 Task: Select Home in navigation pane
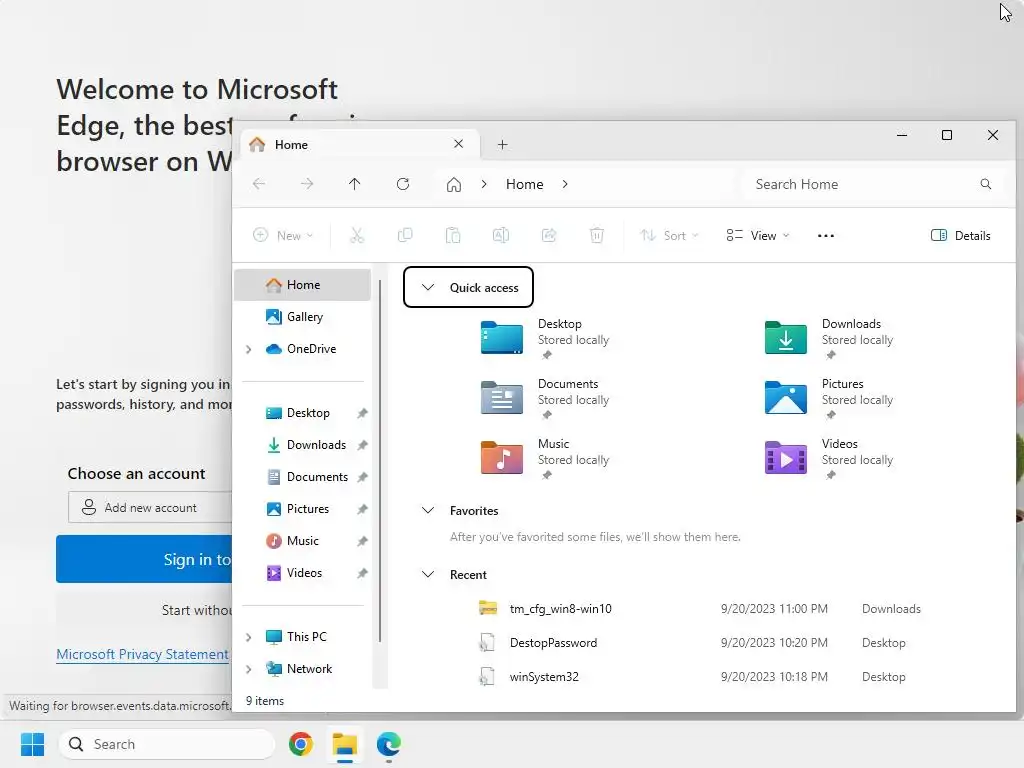tap(303, 285)
